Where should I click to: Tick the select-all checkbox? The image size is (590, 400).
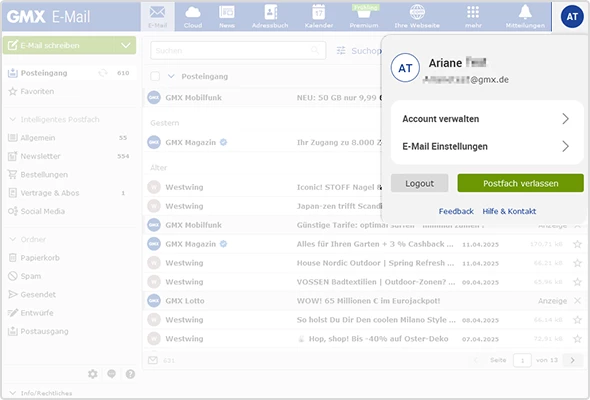tap(155, 76)
